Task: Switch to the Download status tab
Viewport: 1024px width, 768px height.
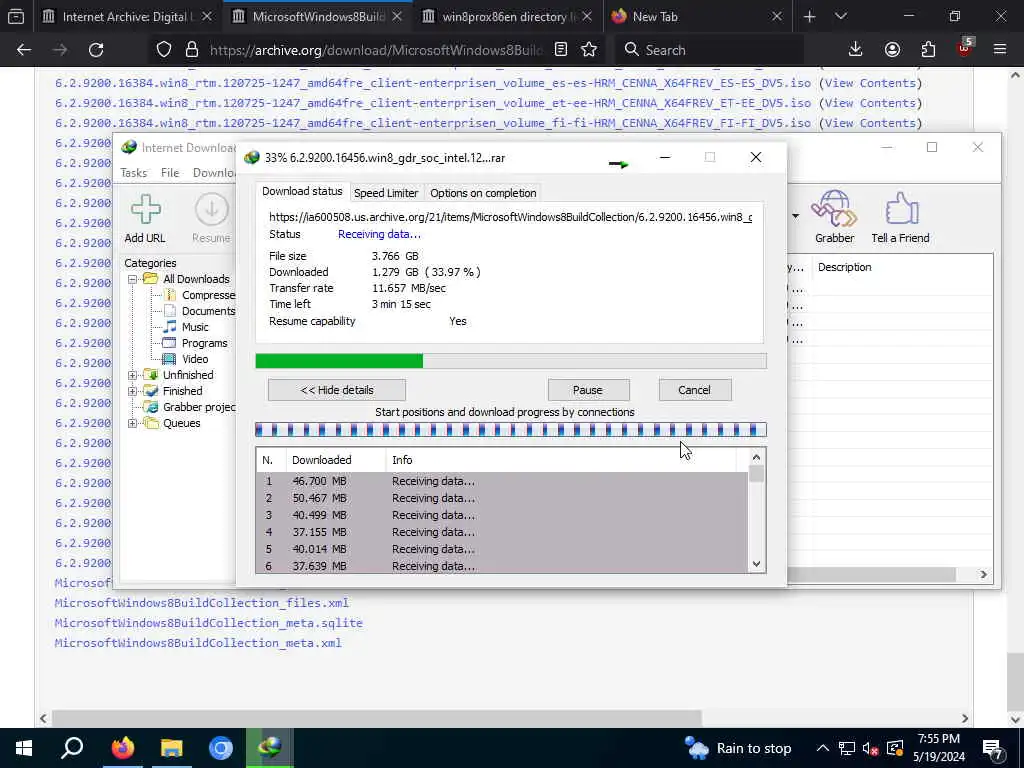Action: point(302,191)
